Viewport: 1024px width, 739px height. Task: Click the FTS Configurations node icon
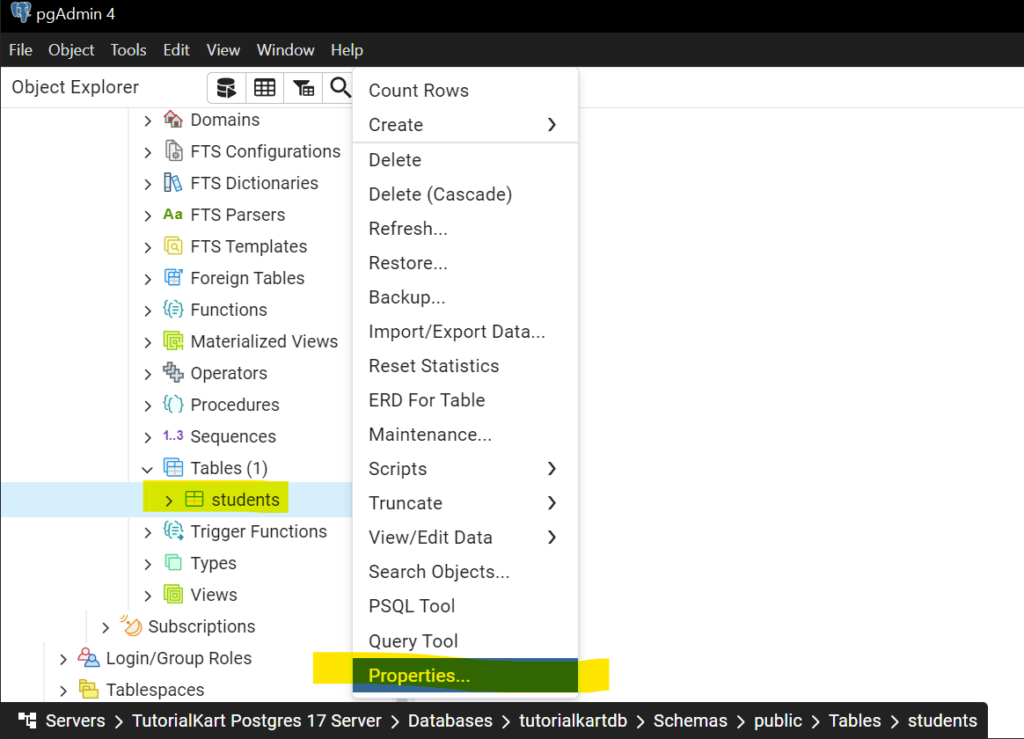(173, 151)
